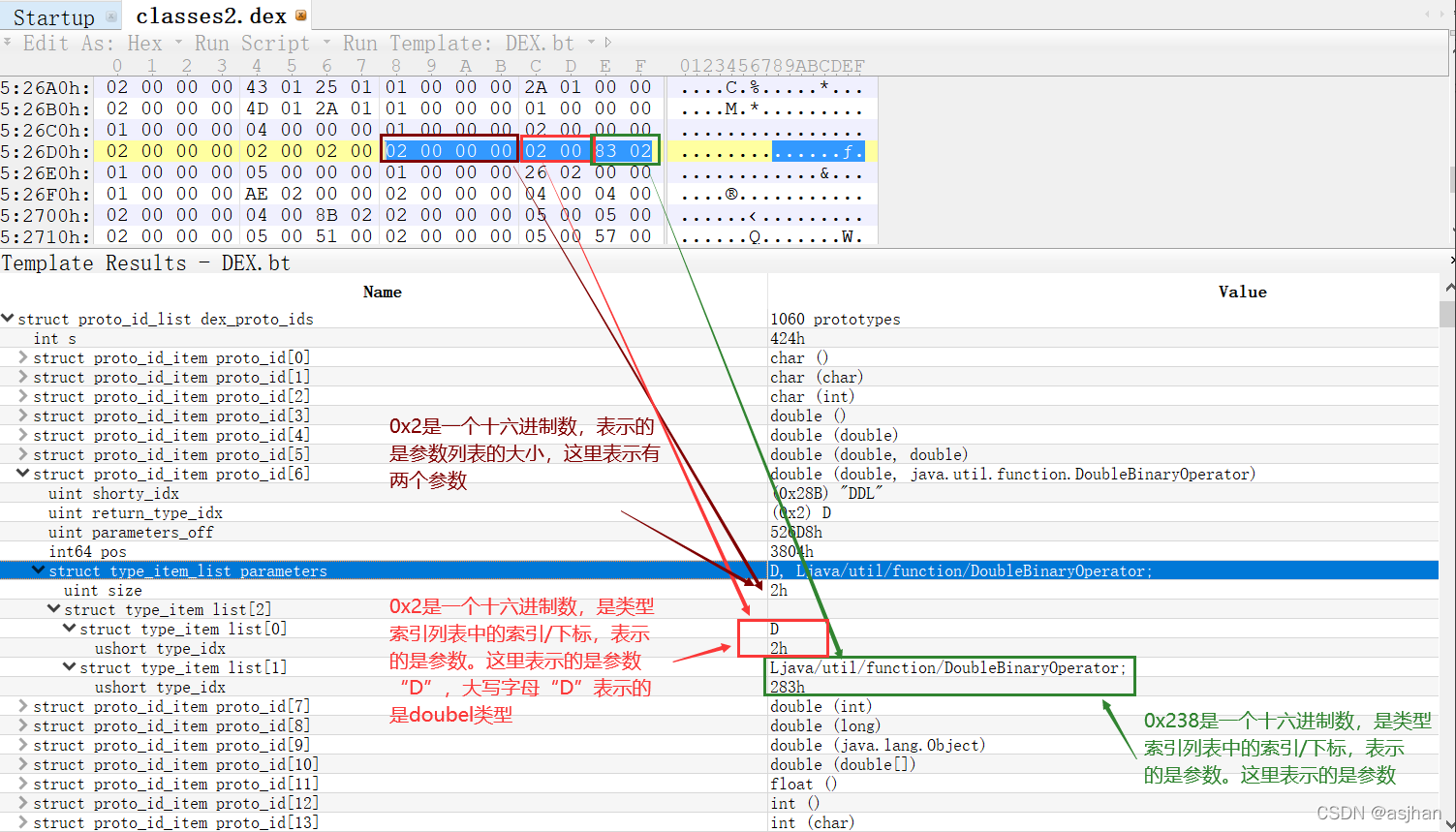Screen dimensions: 1456x832
Task: Click byte AE in row 5:26F0h
Action: click(257, 194)
